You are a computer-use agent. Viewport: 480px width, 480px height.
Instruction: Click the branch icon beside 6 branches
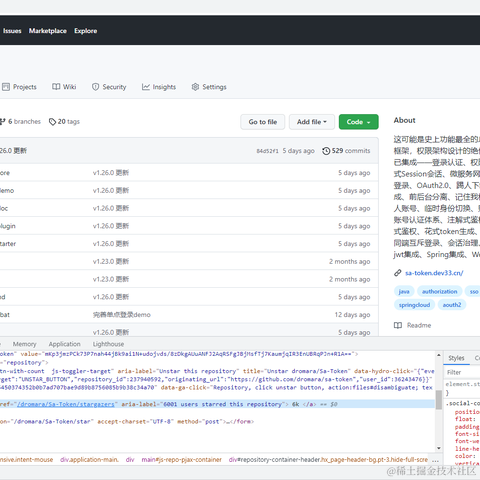click(x=3, y=122)
